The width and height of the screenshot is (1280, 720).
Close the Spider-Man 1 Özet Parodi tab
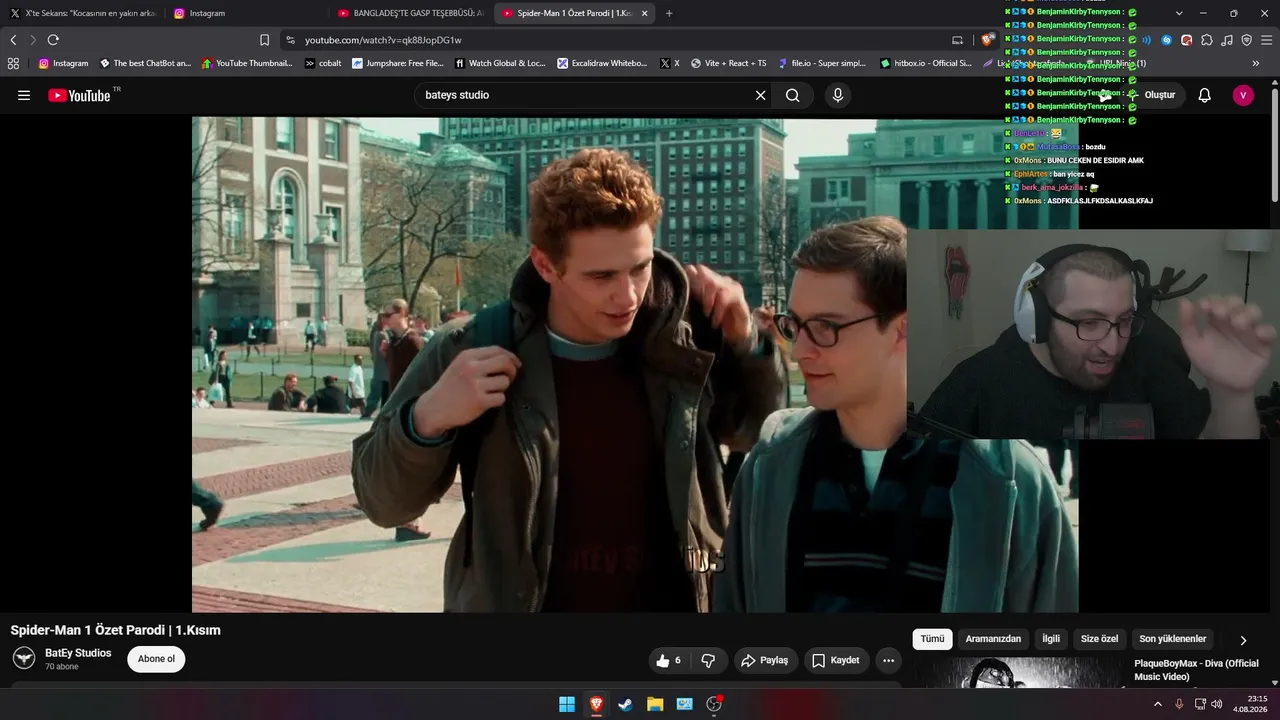[x=644, y=13]
